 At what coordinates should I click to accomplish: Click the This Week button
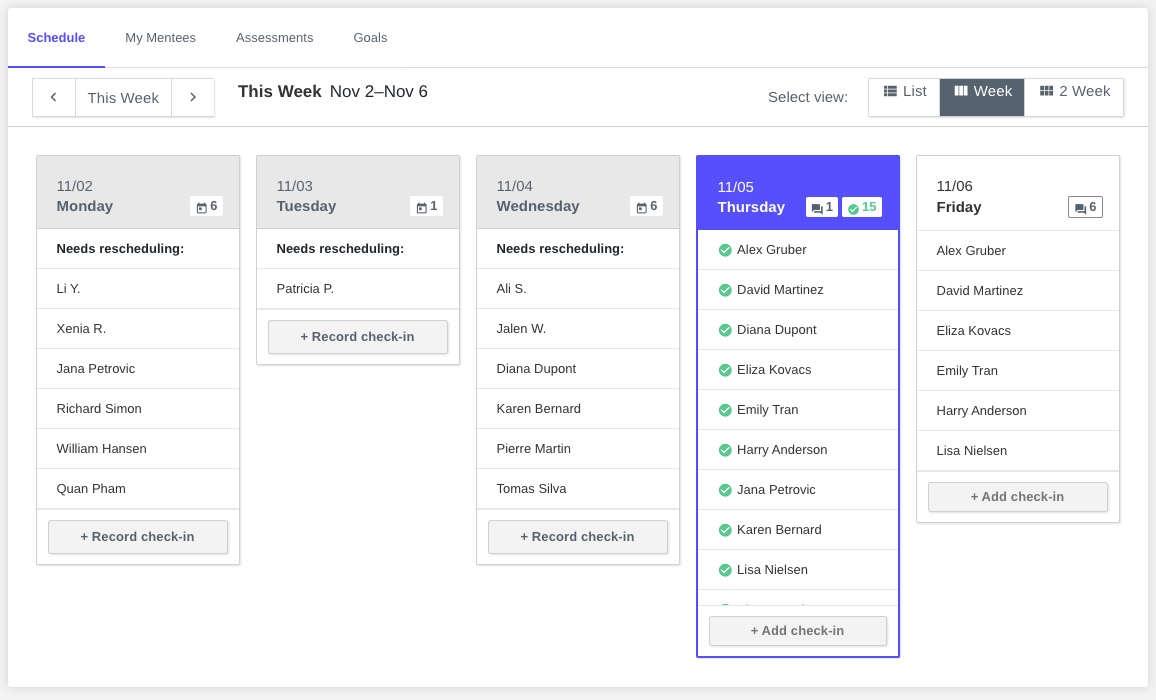pyautogui.click(x=123, y=97)
